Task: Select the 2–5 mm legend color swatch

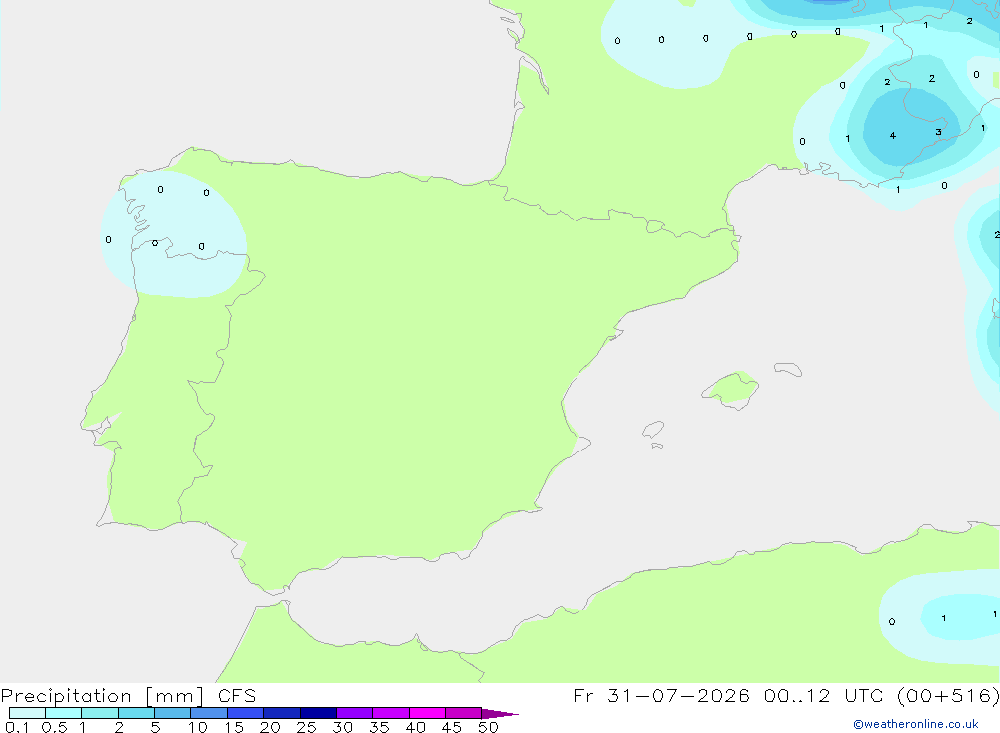Action: point(136,713)
